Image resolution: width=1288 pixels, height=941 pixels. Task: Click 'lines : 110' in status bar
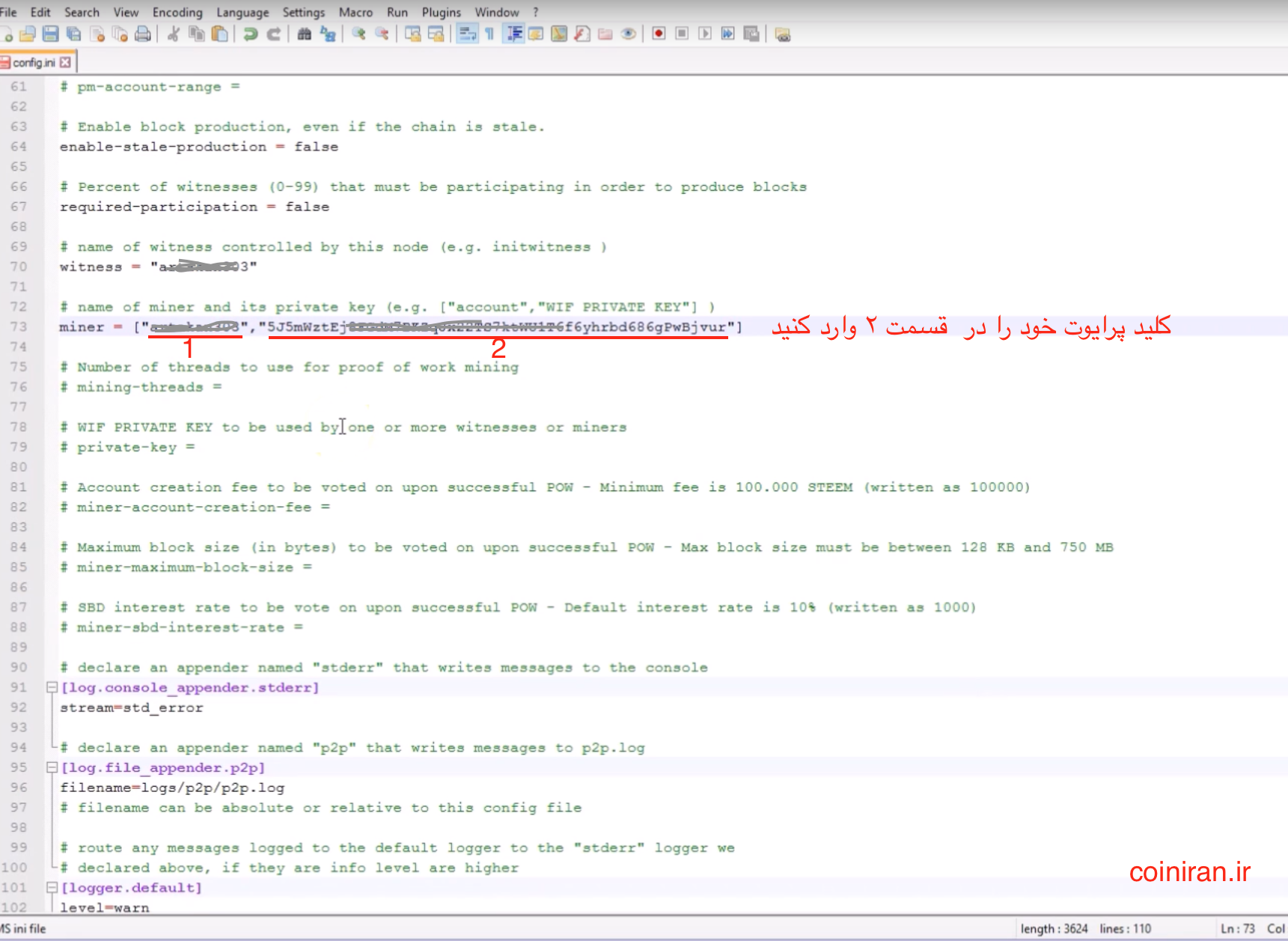coord(1125,928)
